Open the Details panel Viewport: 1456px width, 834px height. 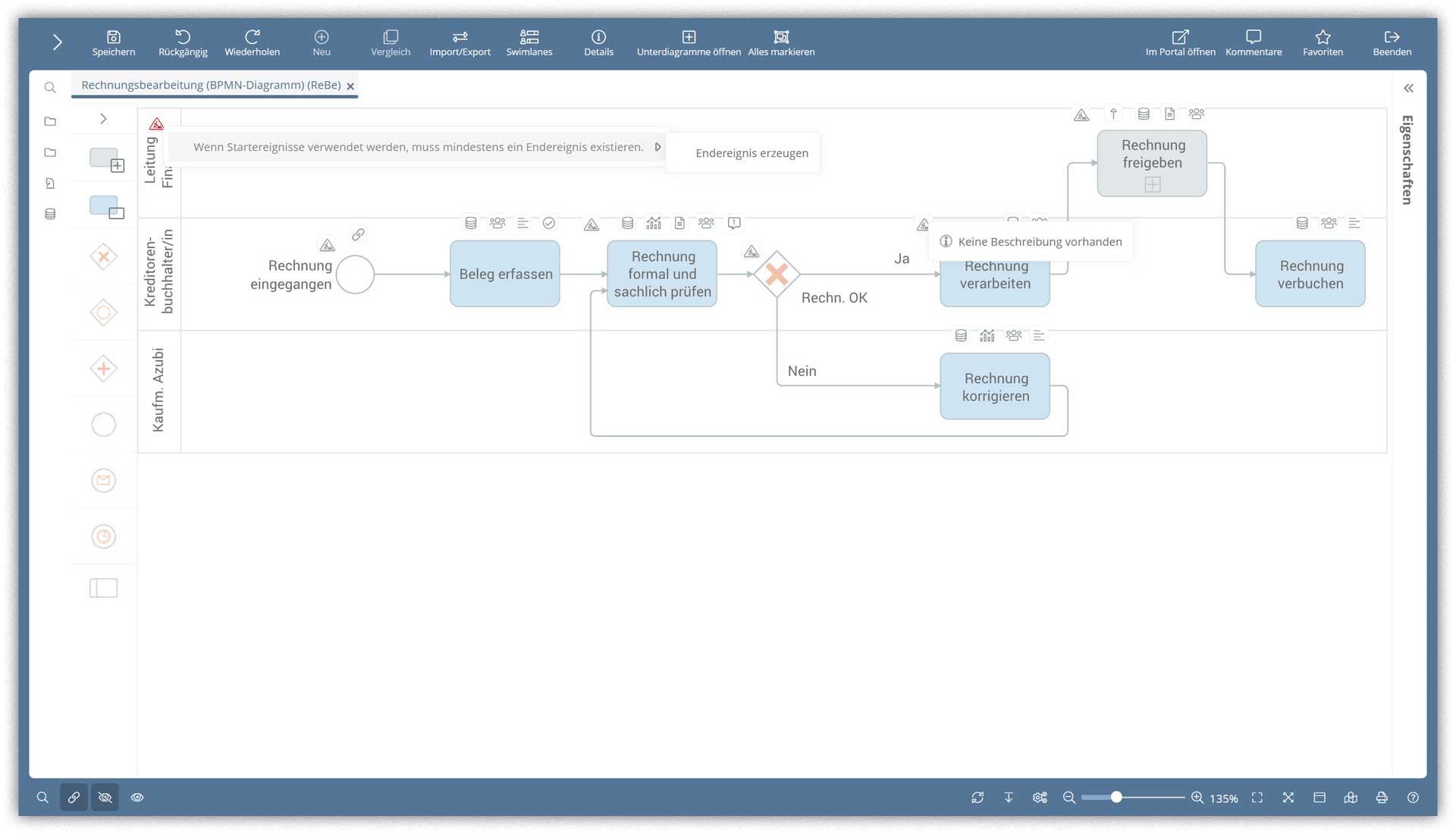point(598,43)
